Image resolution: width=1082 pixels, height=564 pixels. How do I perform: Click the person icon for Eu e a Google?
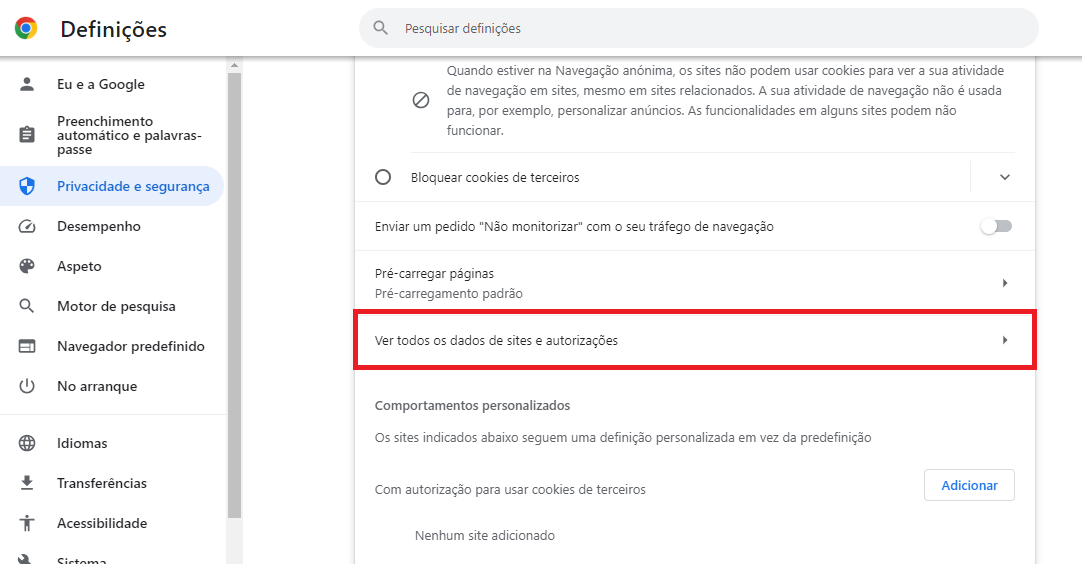click(27, 84)
